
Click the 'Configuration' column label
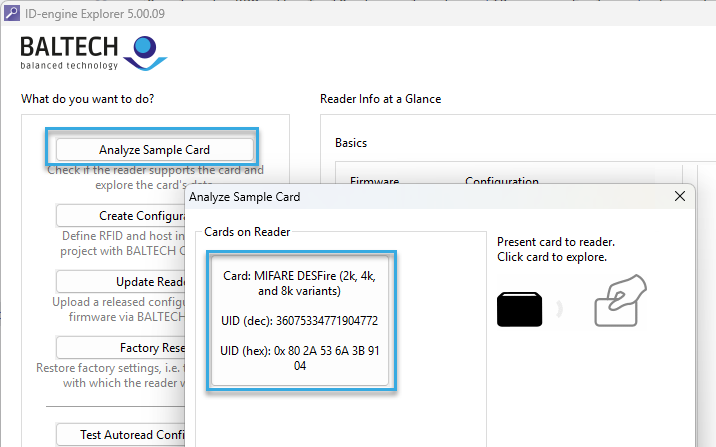click(502, 181)
